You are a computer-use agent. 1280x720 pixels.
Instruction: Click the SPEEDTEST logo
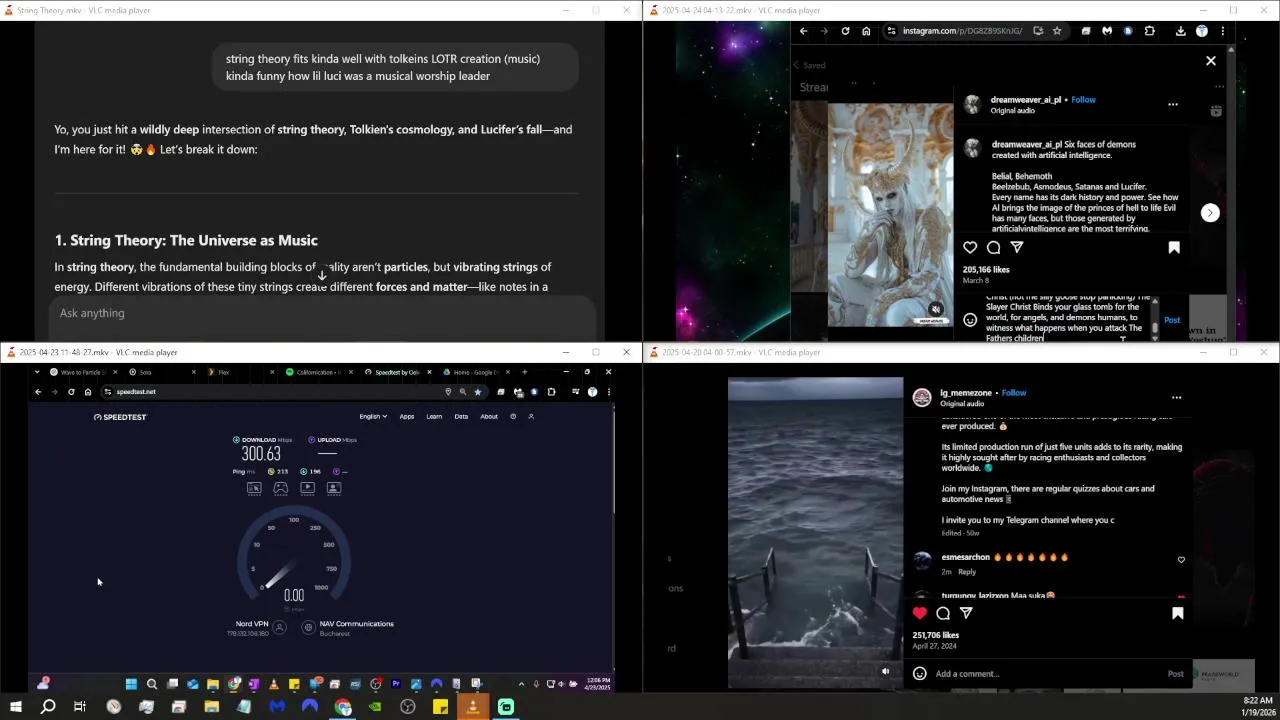[x=120, y=417]
